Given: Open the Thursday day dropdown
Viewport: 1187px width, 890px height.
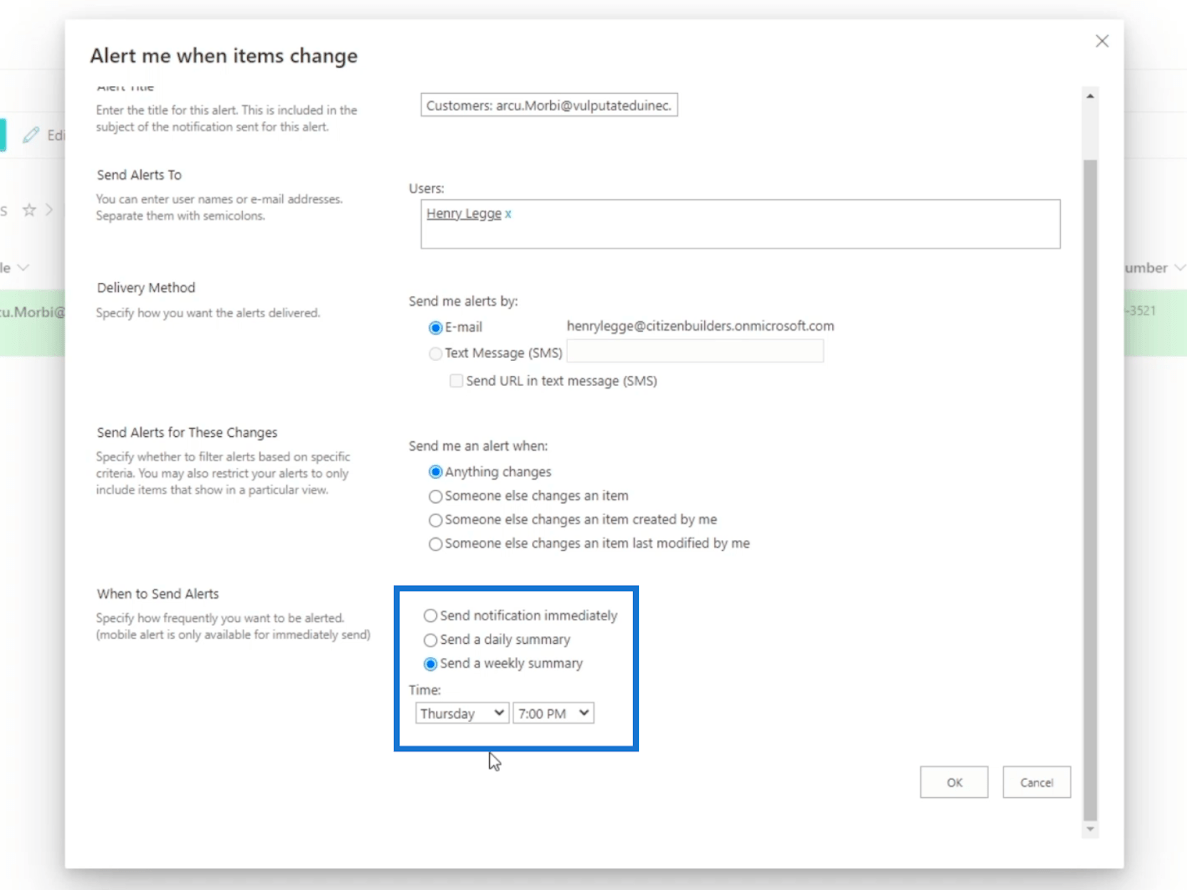Looking at the screenshot, I should 462,713.
